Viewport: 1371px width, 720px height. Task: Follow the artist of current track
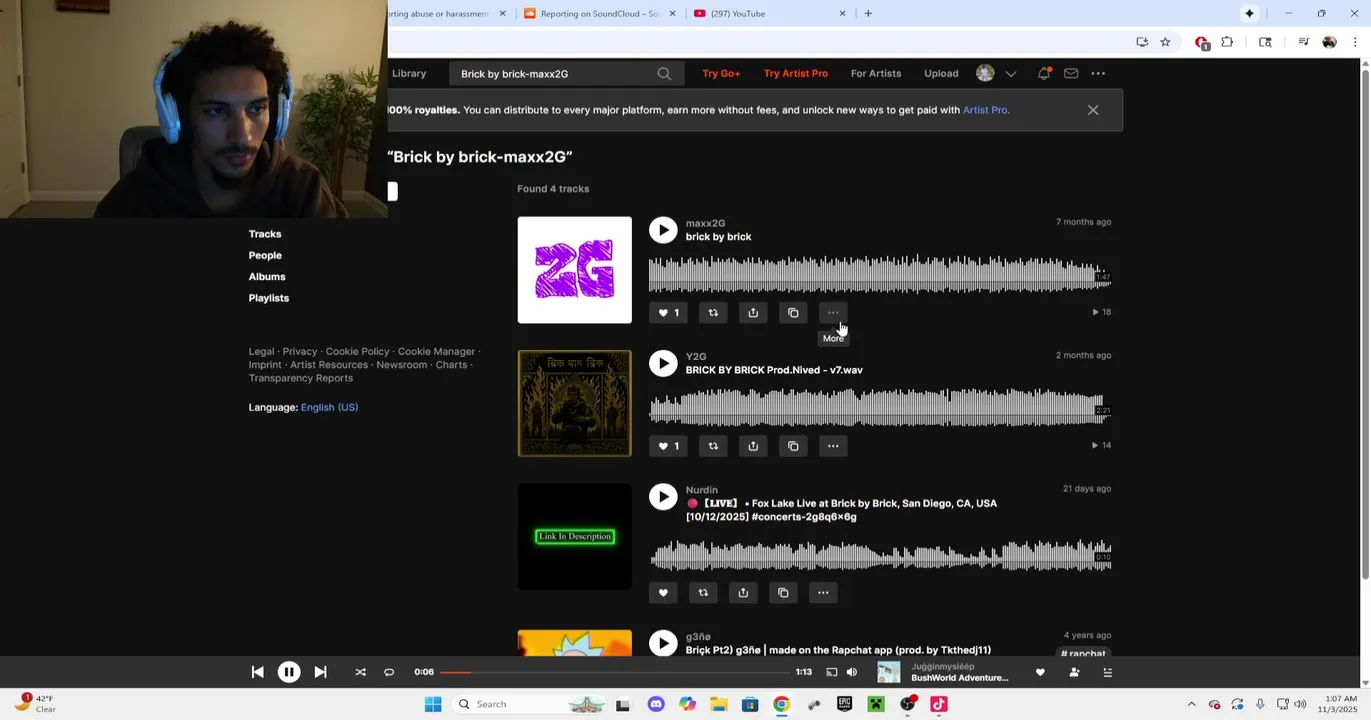[1074, 672]
